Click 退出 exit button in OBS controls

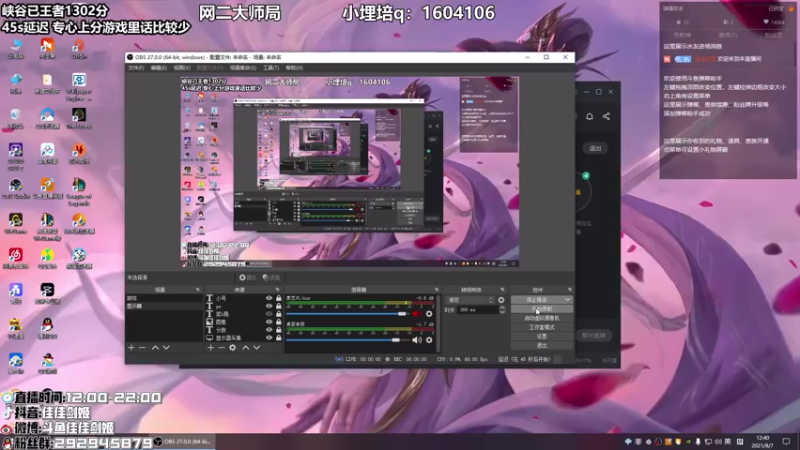[x=542, y=346]
